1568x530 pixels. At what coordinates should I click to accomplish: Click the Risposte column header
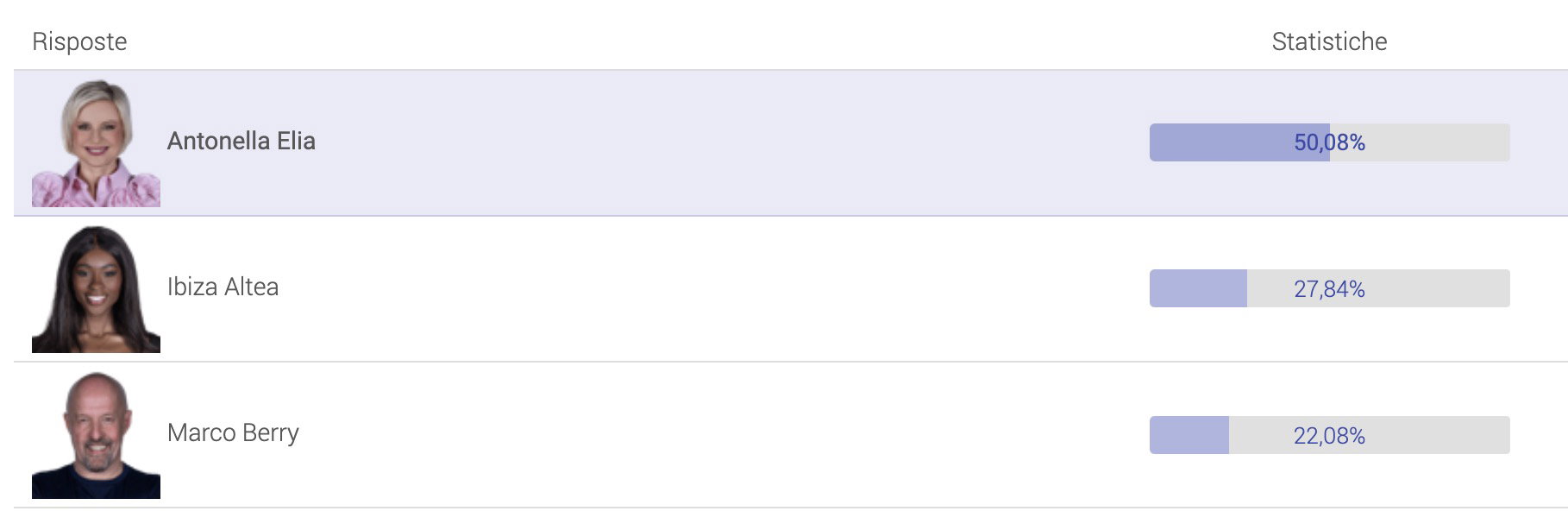pos(79,41)
